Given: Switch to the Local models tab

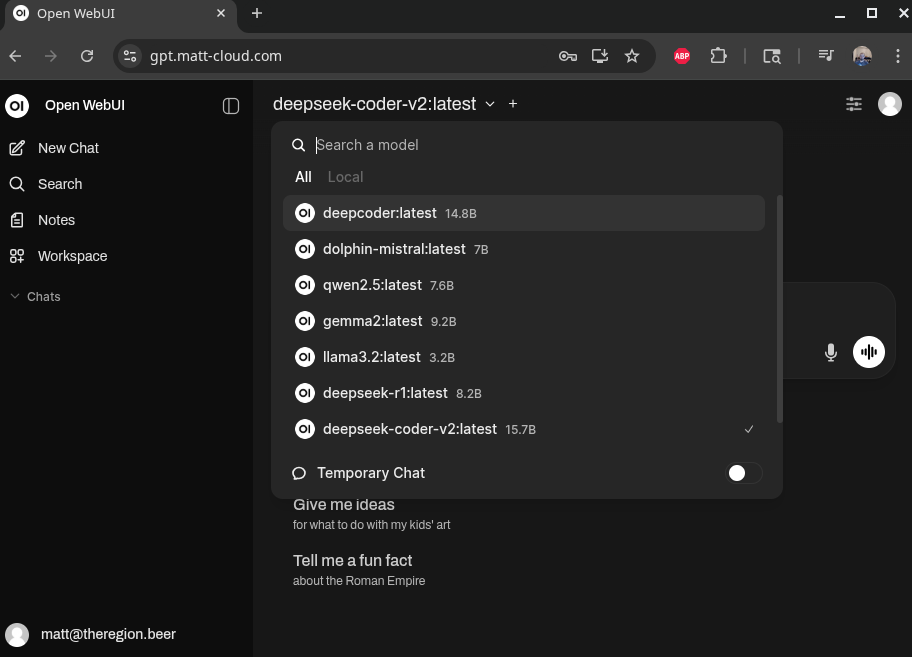Looking at the screenshot, I should point(345,177).
